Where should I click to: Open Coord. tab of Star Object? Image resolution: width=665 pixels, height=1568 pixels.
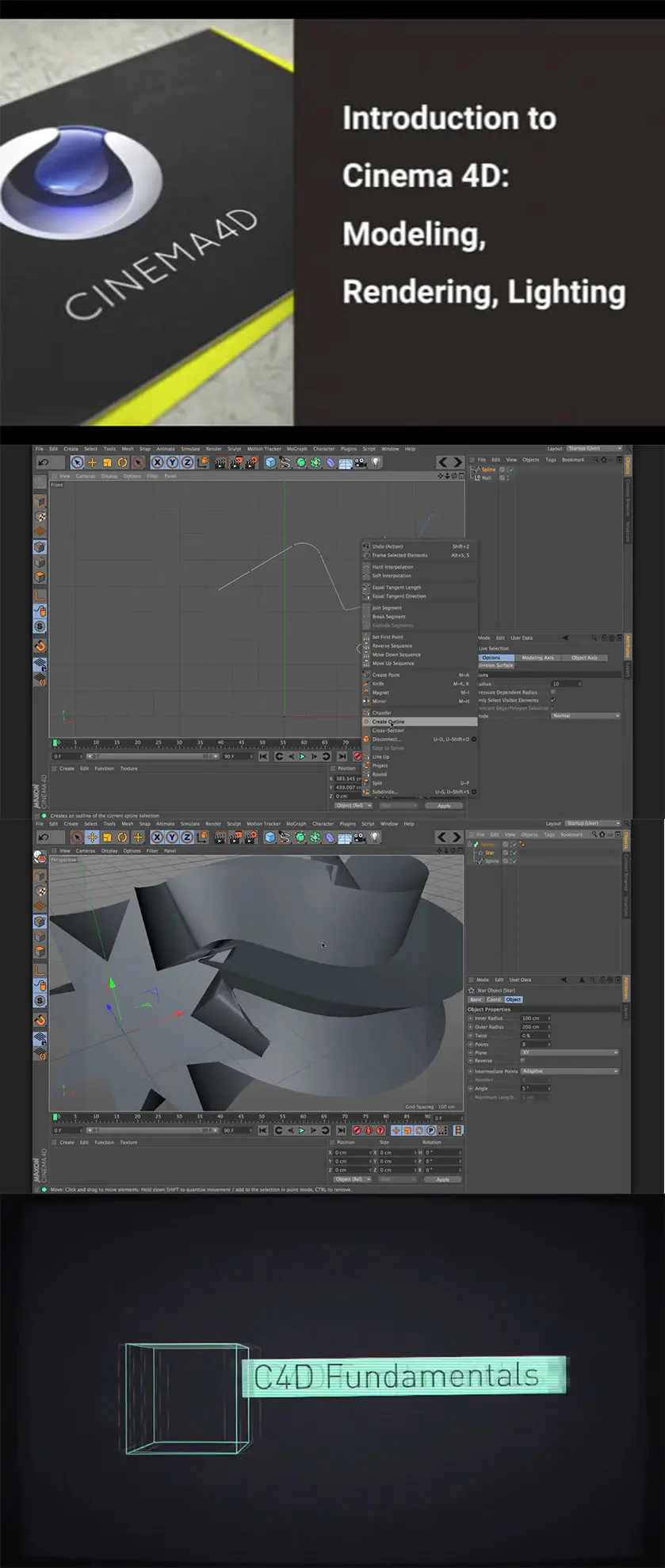click(x=494, y=999)
